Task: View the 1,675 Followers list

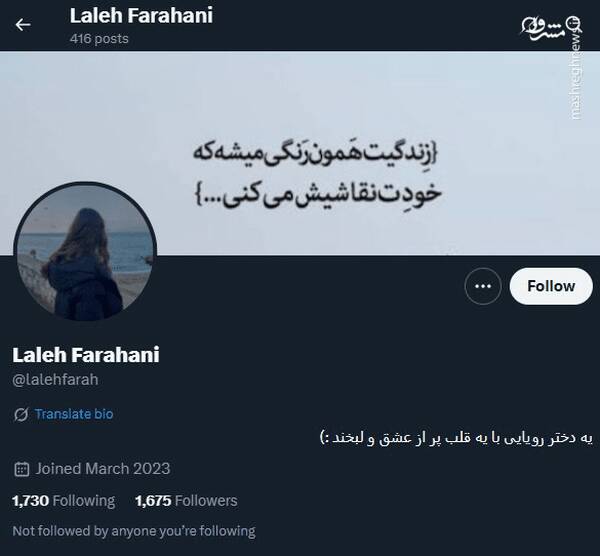Action: point(186,501)
